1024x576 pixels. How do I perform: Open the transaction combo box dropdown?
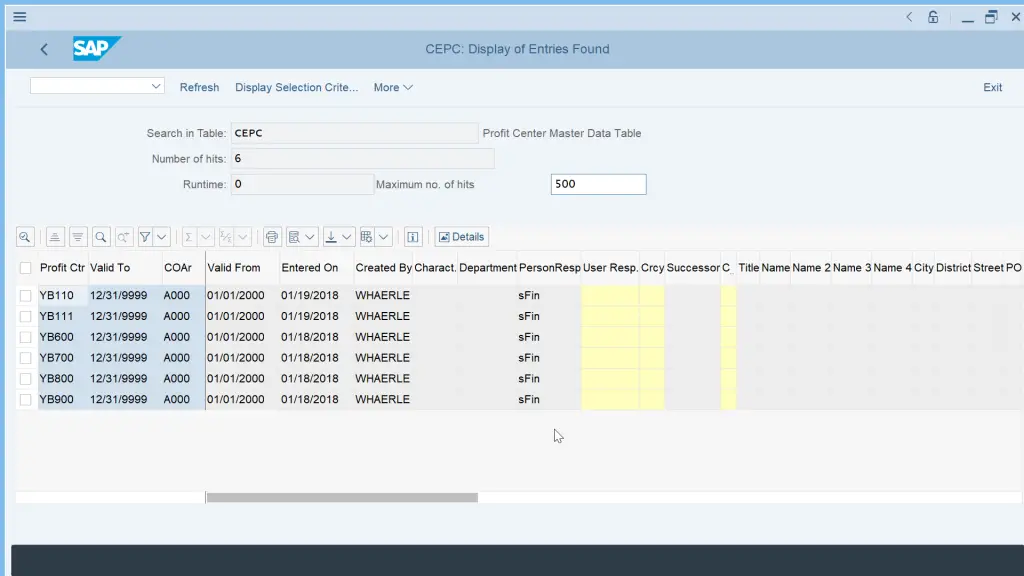click(x=155, y=86)
